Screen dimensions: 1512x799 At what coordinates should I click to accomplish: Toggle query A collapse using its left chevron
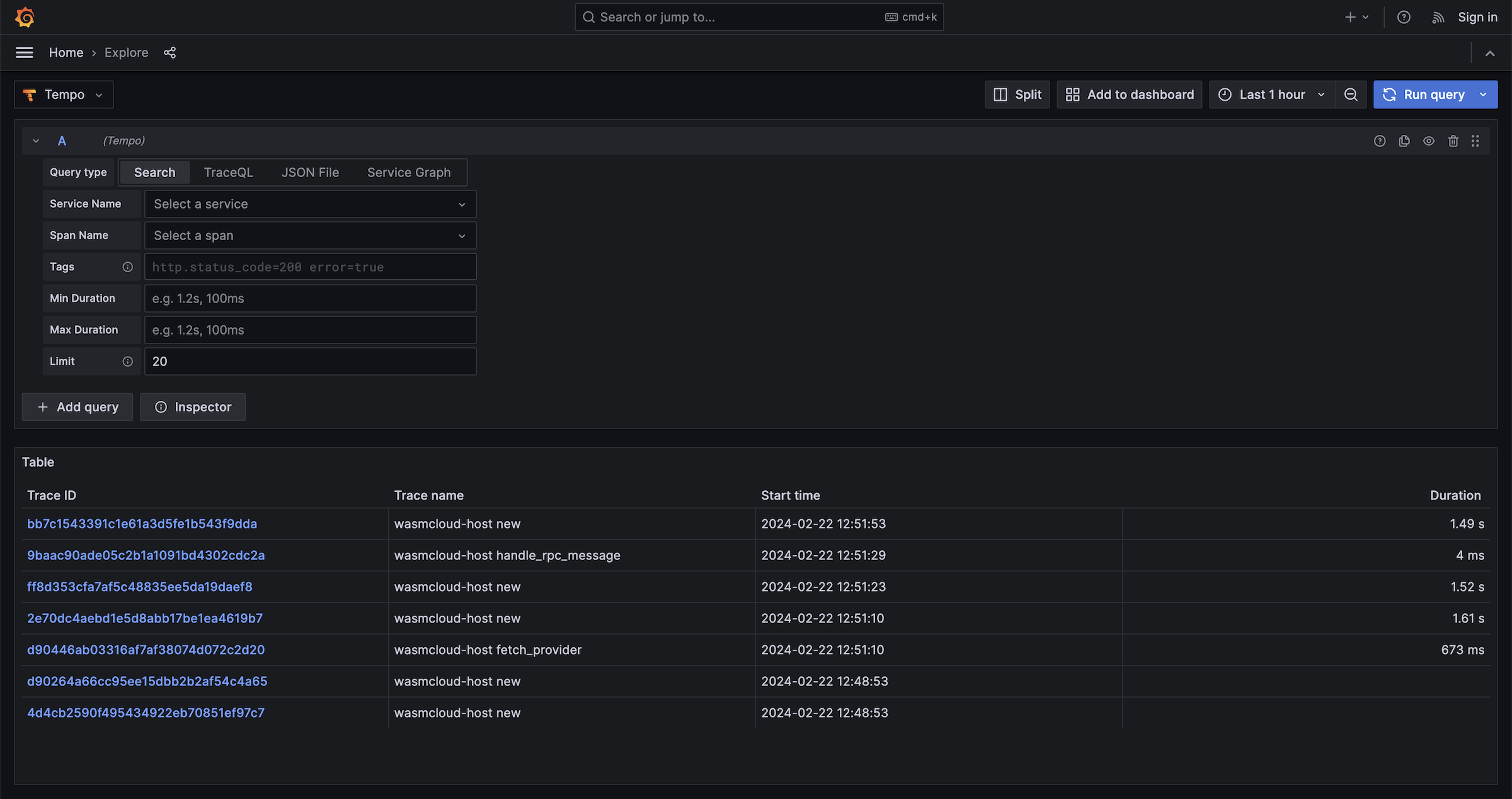35,141
